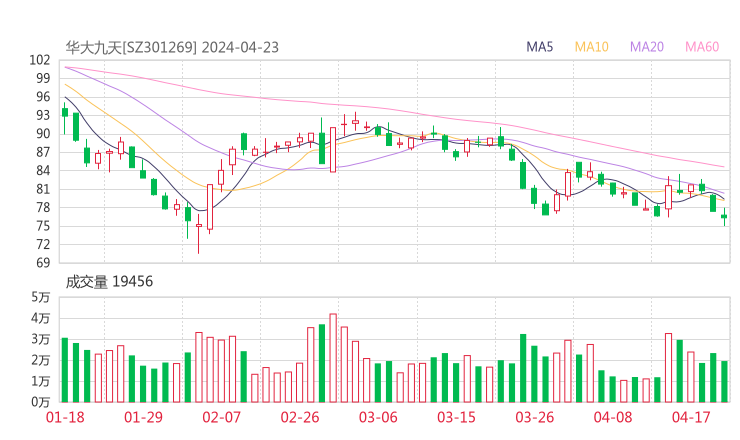Select the 96 price axis label
This screenshot has width=740, height=440.
(x=43, y=97)
